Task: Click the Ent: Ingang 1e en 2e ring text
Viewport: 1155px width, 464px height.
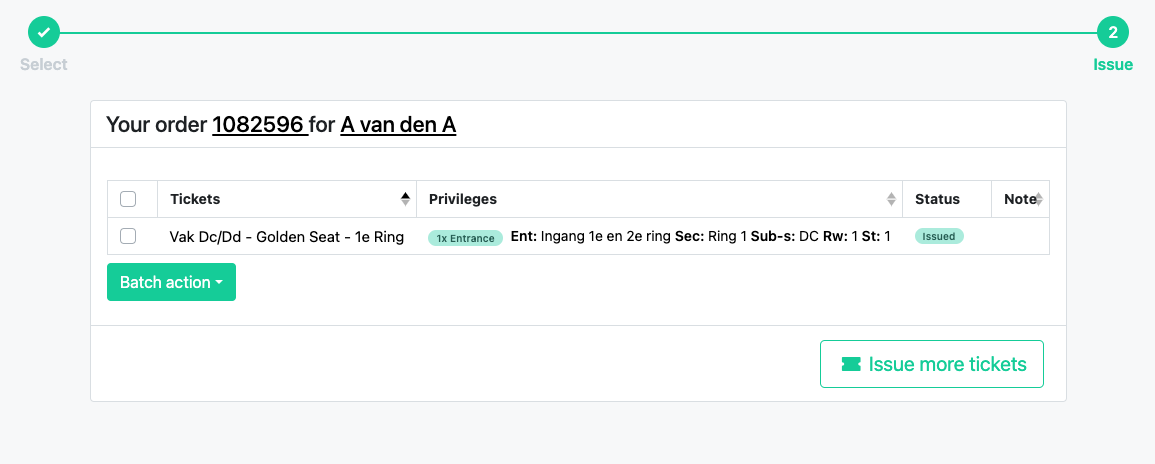Action: pos(591,236)
